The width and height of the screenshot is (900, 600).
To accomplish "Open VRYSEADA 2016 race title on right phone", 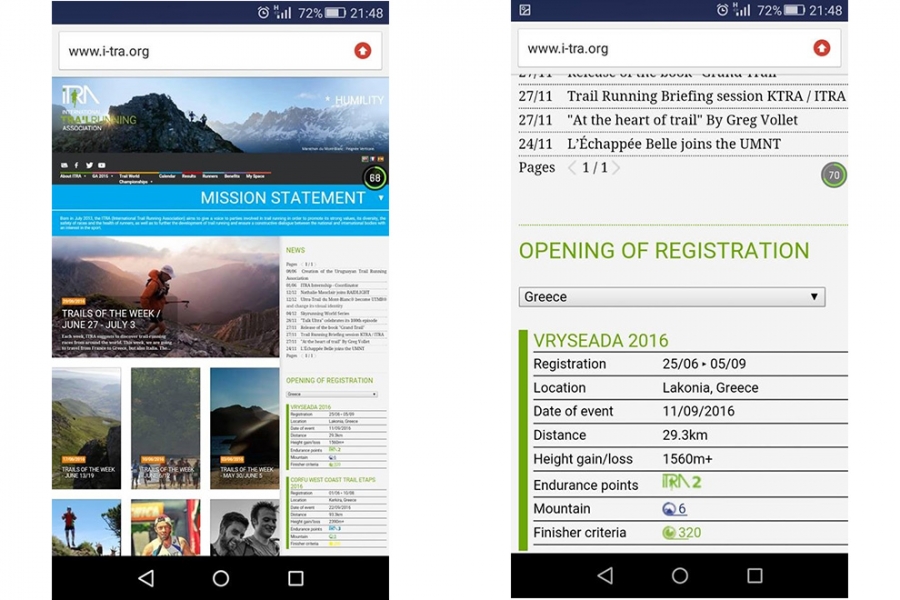I will [x=600, y=341].
